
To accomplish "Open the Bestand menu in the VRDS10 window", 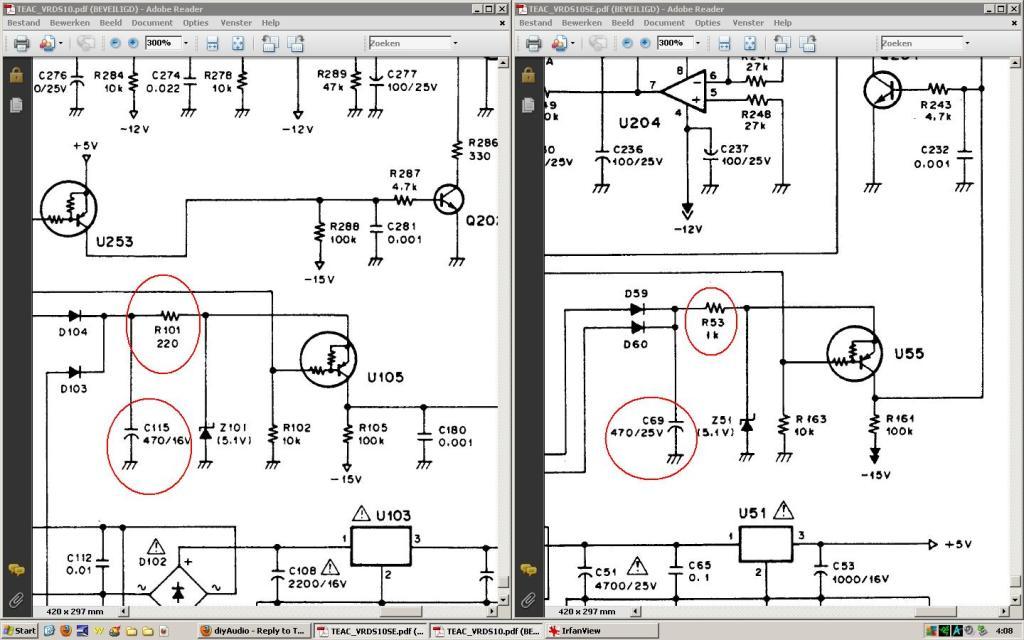I will pos(24,23).
